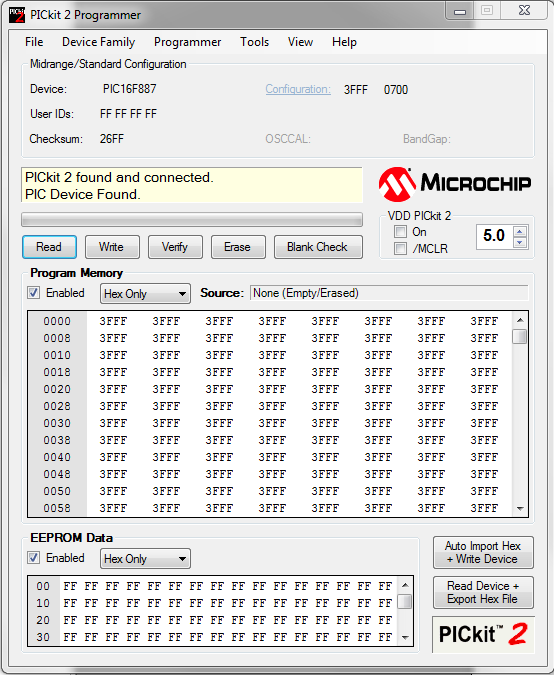The width and height of the screenshot is (554, 675).
Task: Click Program Memory scrollbar up arrow
Action: coord(520,320)
